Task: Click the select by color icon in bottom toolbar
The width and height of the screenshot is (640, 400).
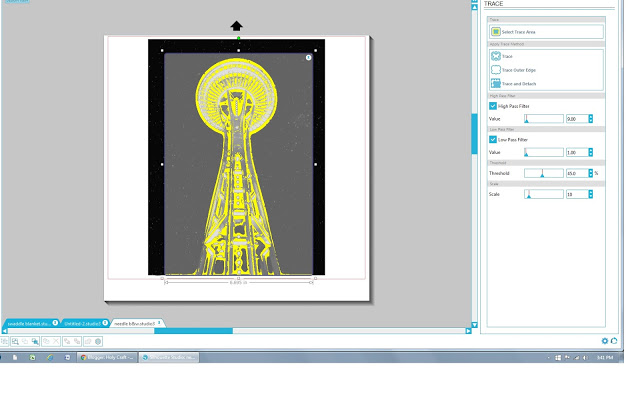Action: point(36,341)
